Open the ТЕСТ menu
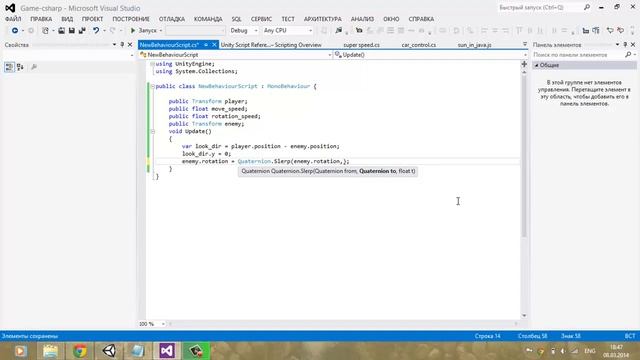The height and width of the screenshot is (360, 640). [288, 19]
